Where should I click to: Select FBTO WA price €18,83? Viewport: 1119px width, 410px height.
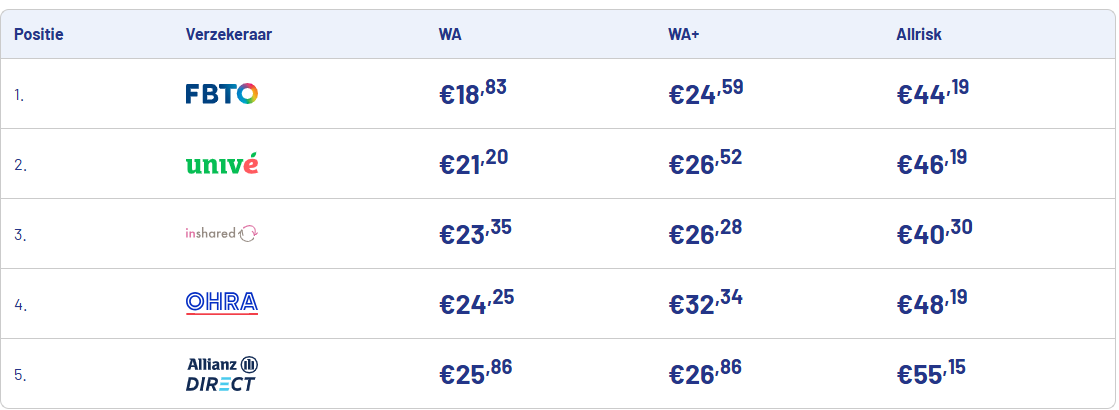tap(473, 93)
